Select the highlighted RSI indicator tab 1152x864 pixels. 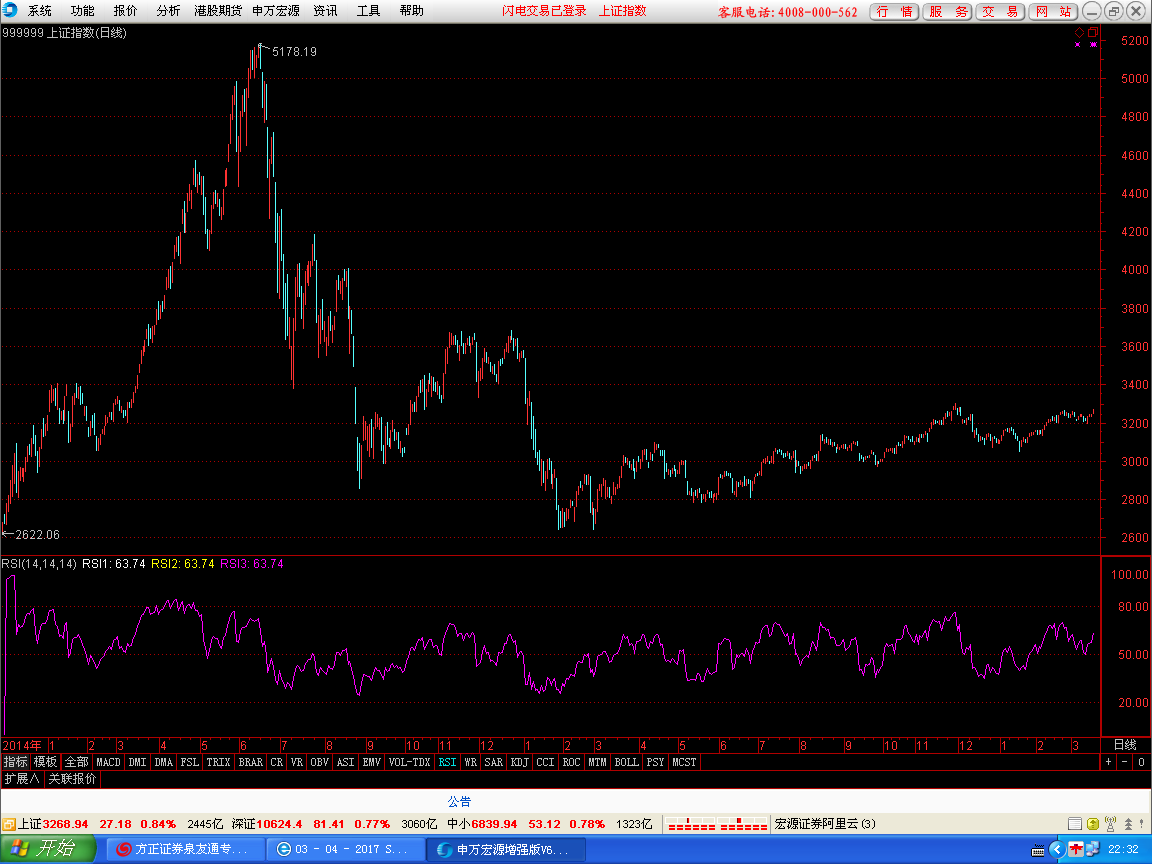(447, 762)
